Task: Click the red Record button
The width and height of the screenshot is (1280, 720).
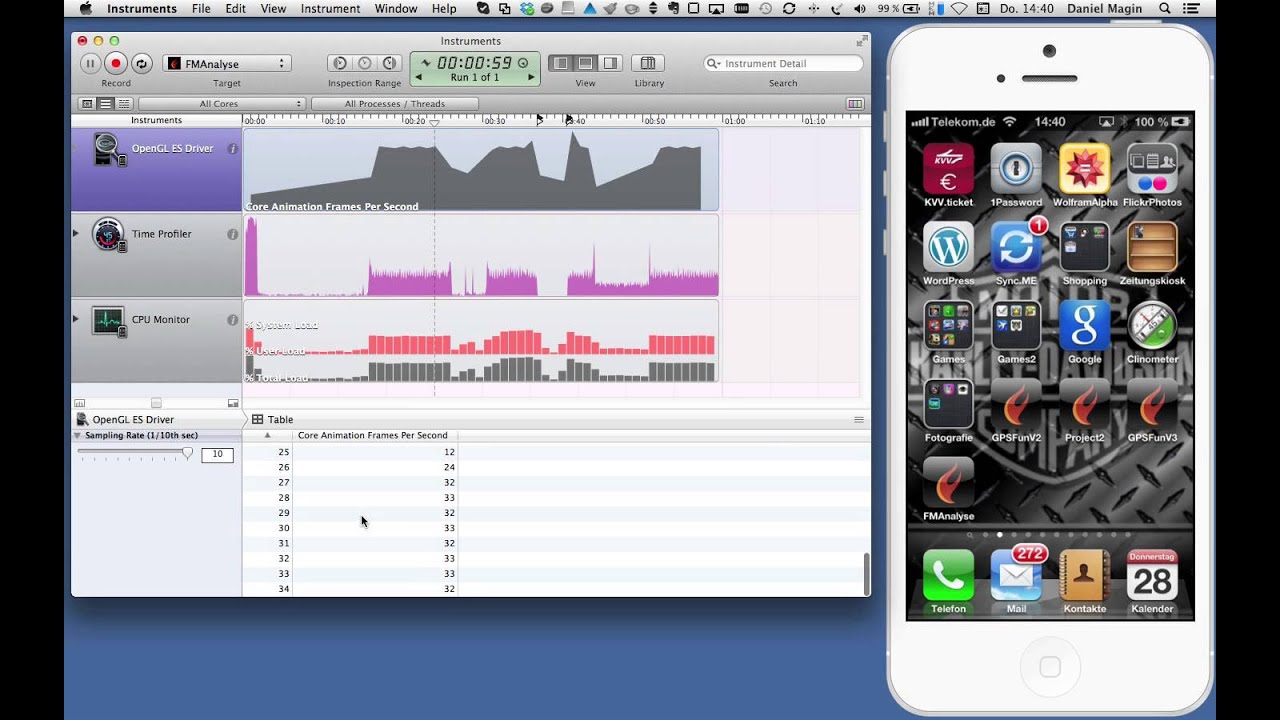Action: (116, 63)
